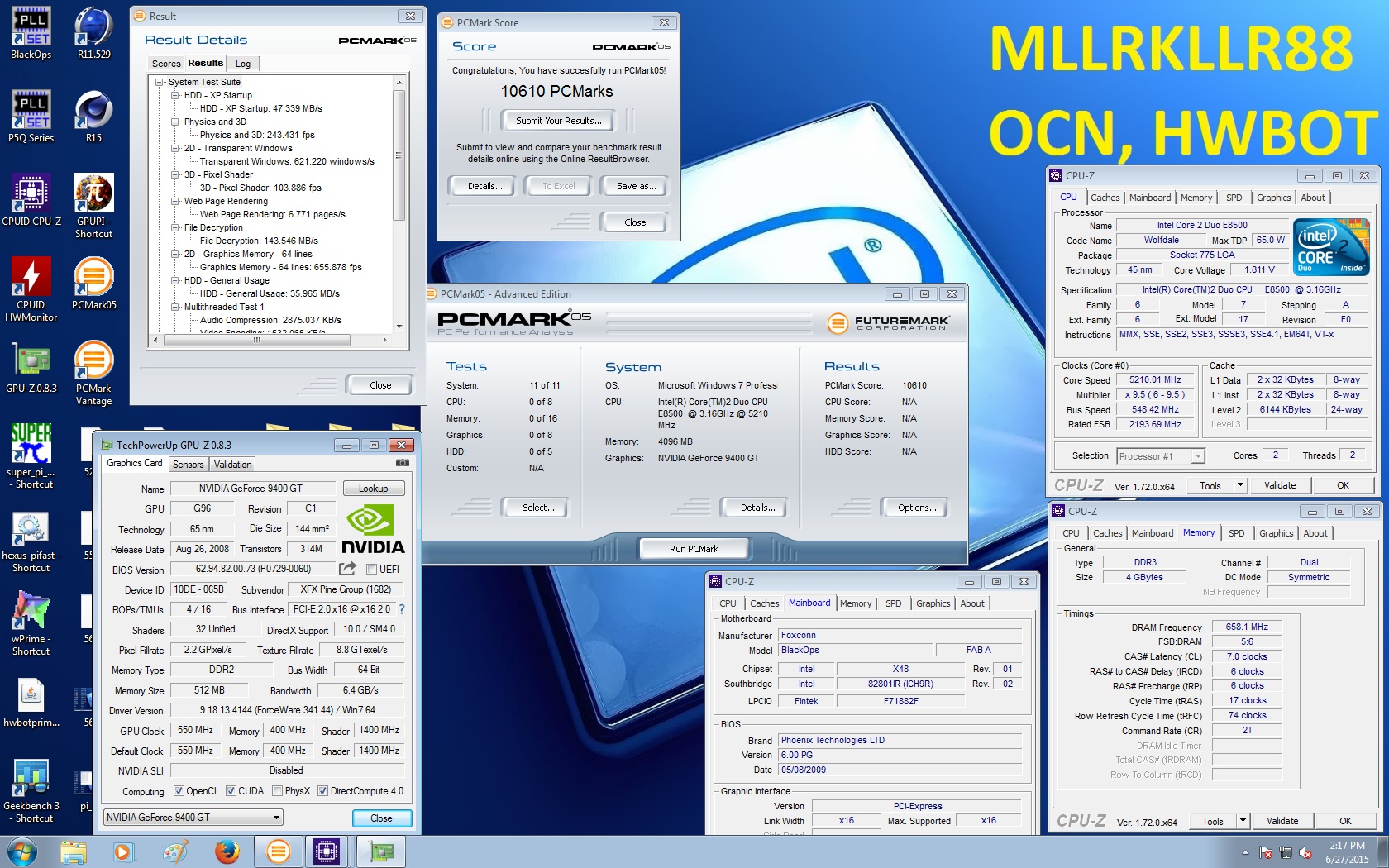Launch CPUID CPU-Z desktop shortcut

click(31, 200)
